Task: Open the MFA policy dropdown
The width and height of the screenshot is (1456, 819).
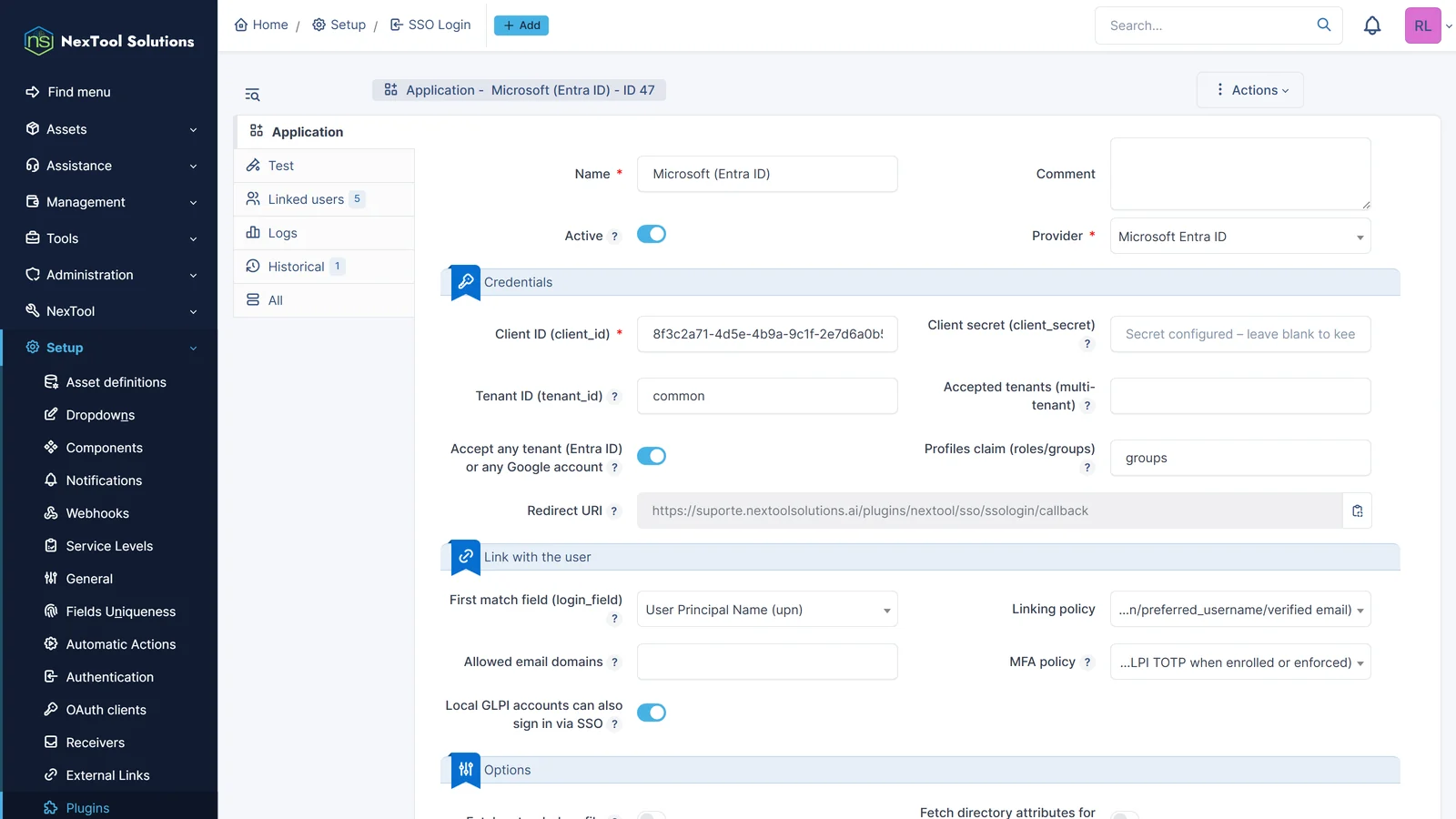Action: click(x=1240, y=662)
